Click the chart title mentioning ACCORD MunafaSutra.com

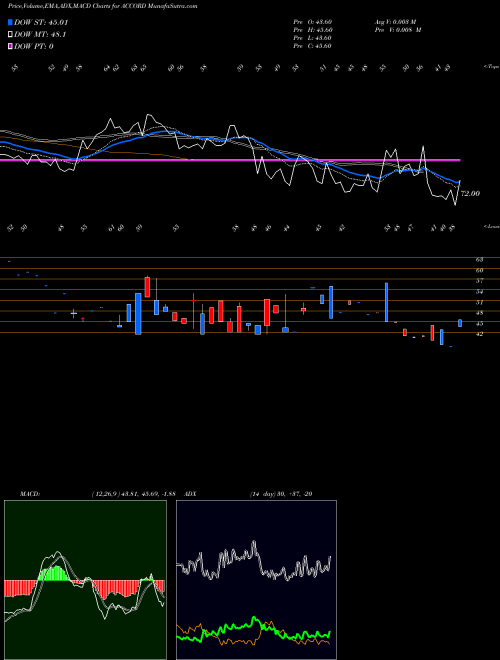pos(103,6)
